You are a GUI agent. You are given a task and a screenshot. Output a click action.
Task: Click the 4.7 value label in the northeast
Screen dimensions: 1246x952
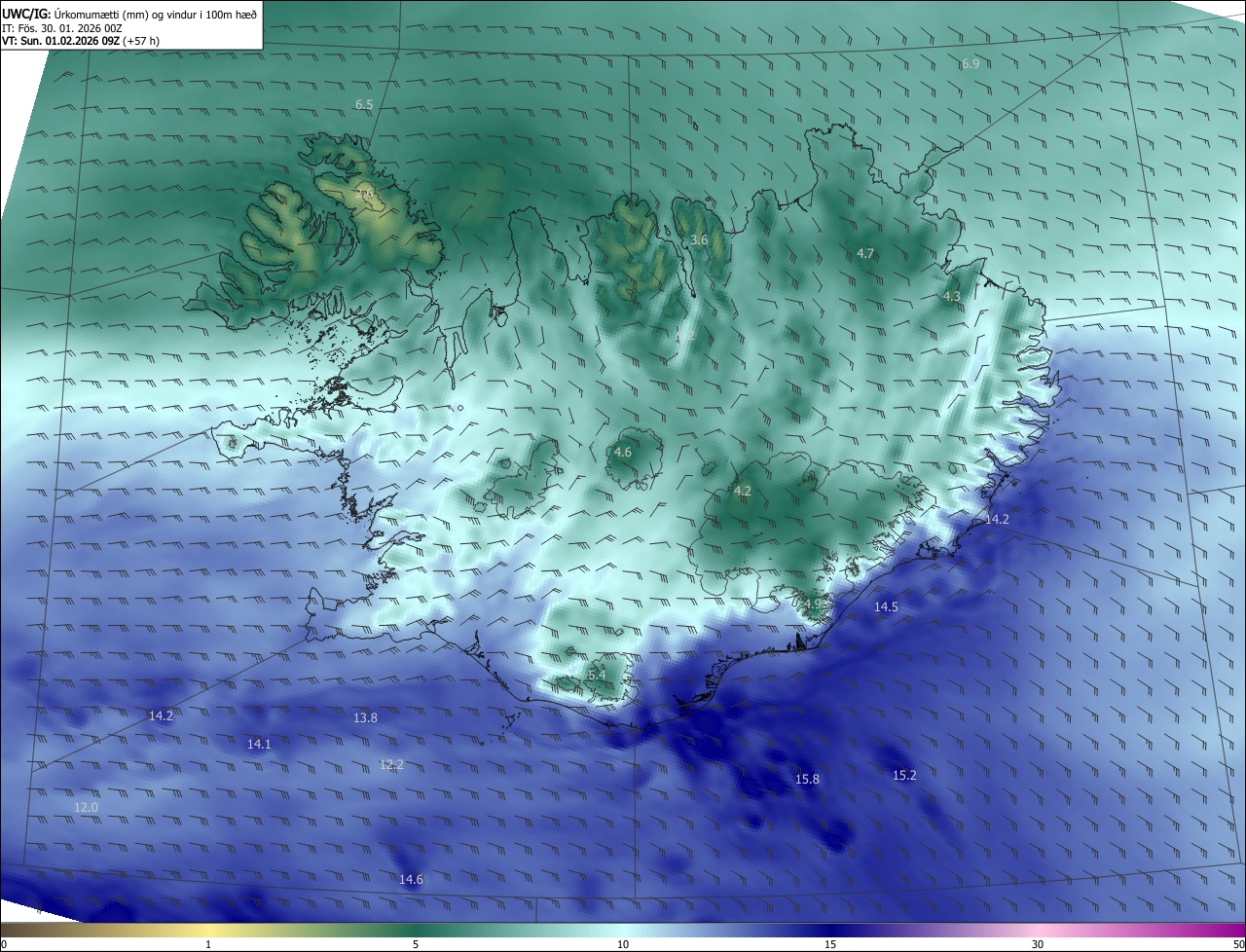[x=865, y=253]
